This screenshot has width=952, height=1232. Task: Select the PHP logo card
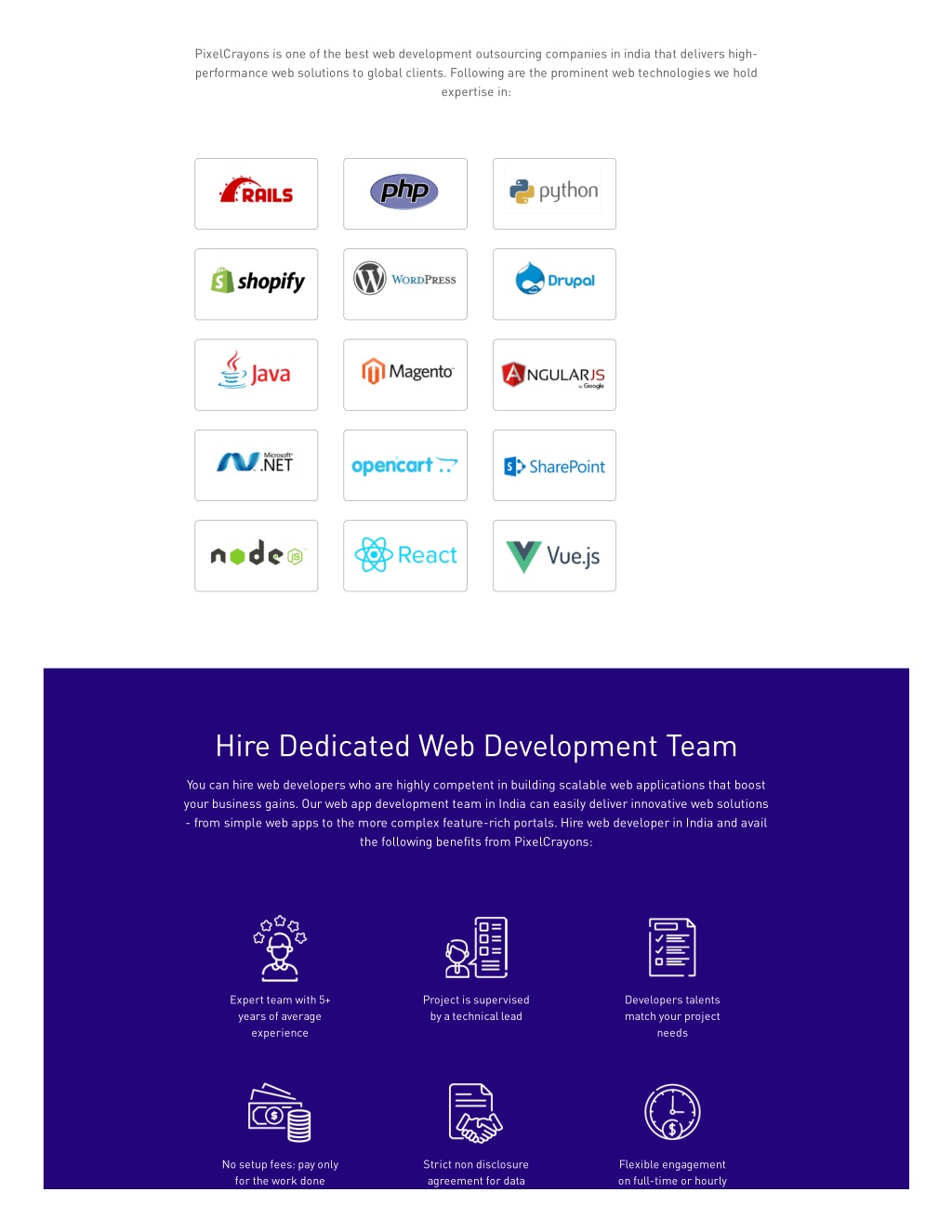coord(405,193)
